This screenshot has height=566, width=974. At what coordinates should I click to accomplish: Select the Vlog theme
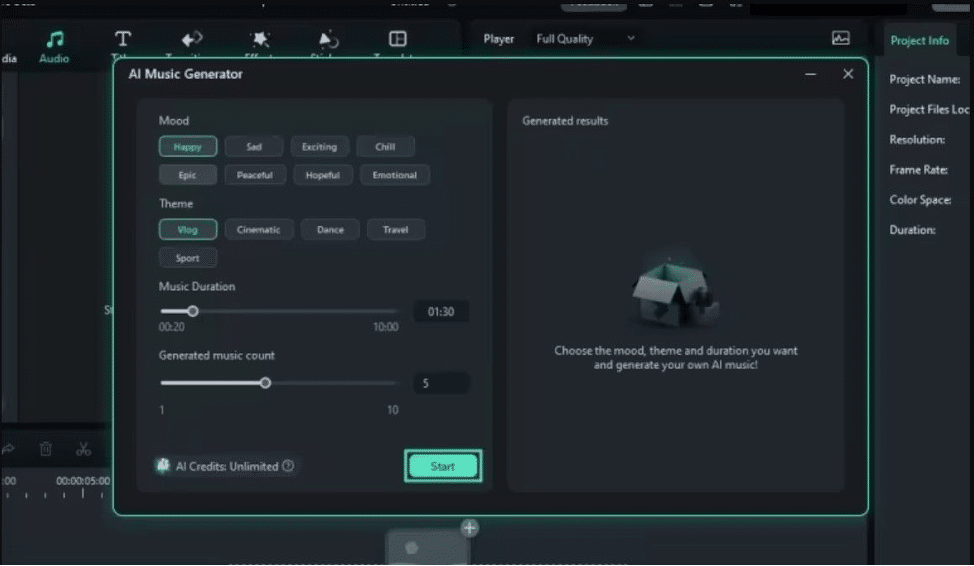(x=188, y=230)
